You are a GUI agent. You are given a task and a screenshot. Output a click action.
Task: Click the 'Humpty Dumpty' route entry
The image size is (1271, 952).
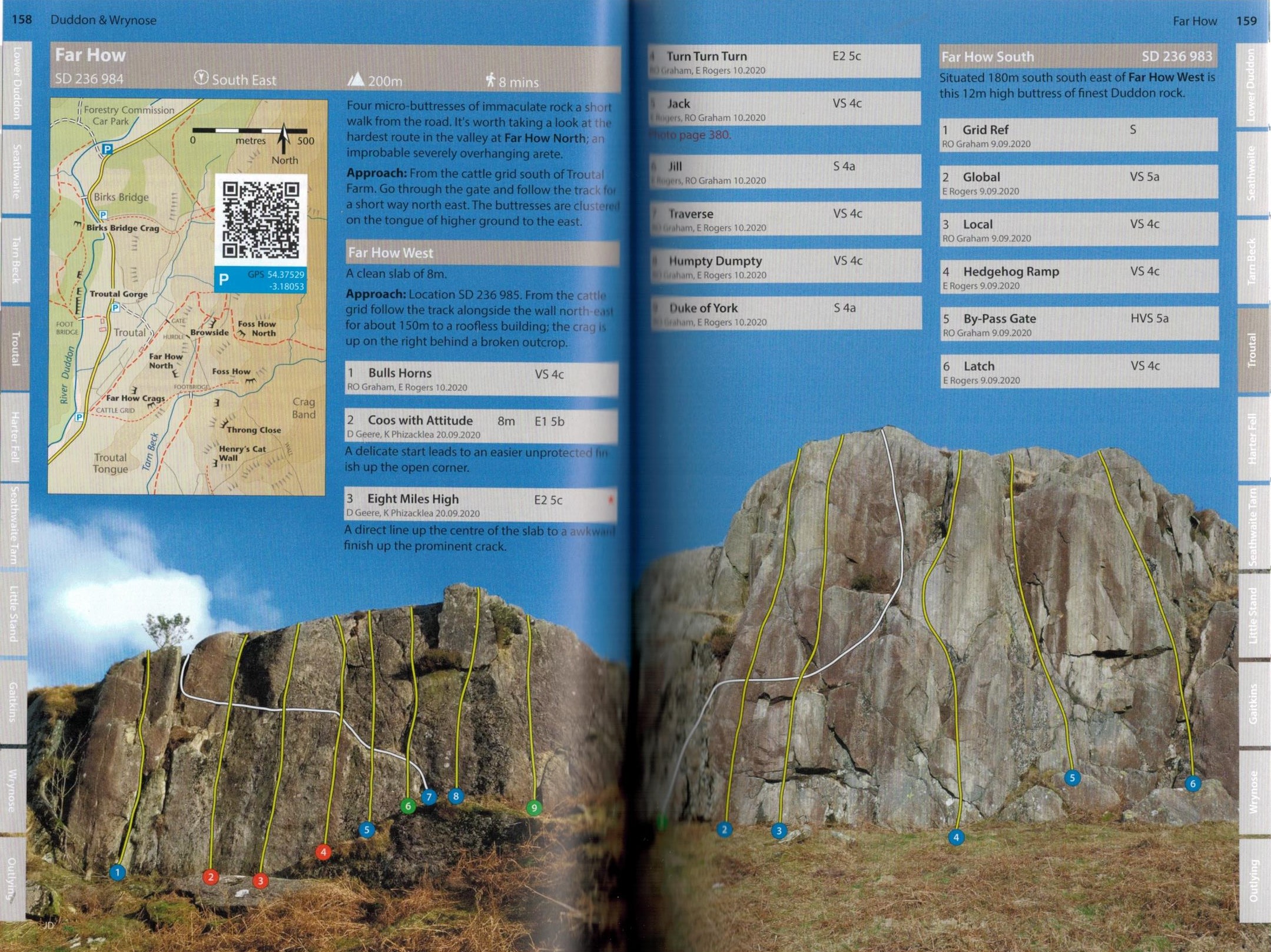785,266
